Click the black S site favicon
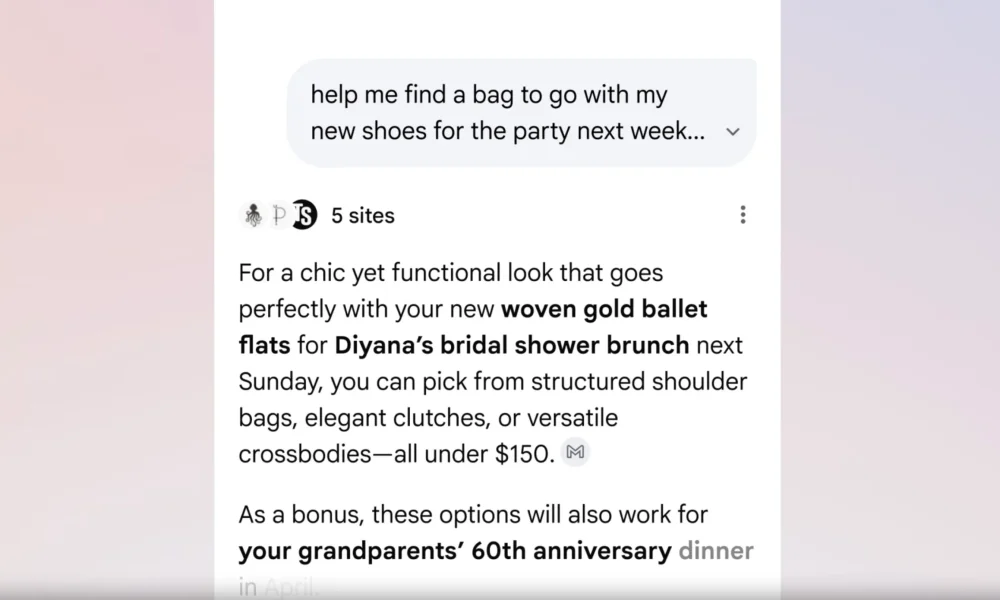The image size is (1000, 600). tap(304, 215)
